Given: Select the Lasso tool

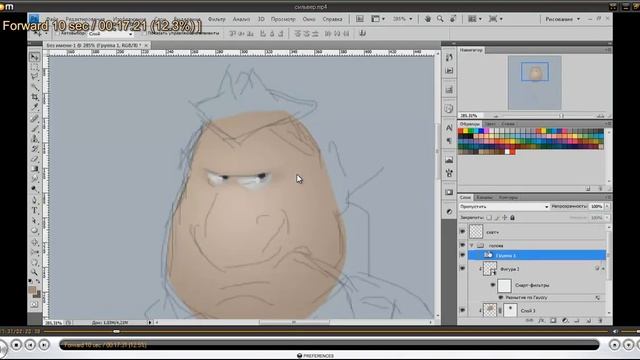Looking at the screenshot, I should 35,77.
